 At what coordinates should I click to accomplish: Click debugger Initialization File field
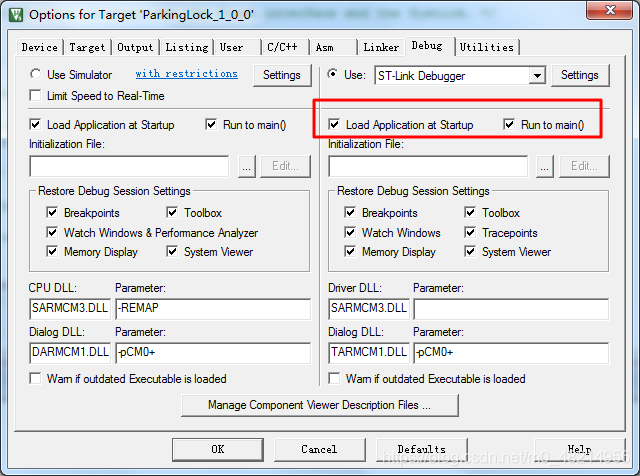[428, 166]
